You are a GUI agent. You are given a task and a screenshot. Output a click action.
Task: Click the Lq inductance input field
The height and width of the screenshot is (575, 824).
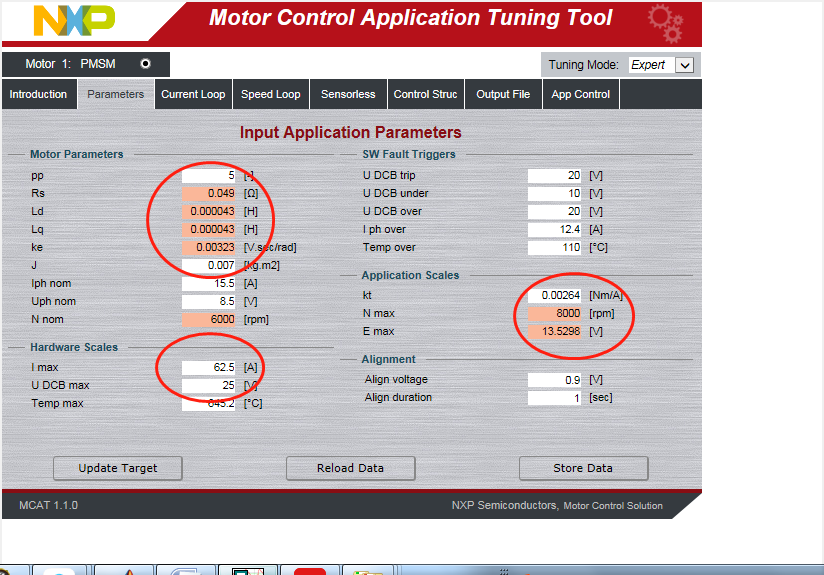coord(209,229)
